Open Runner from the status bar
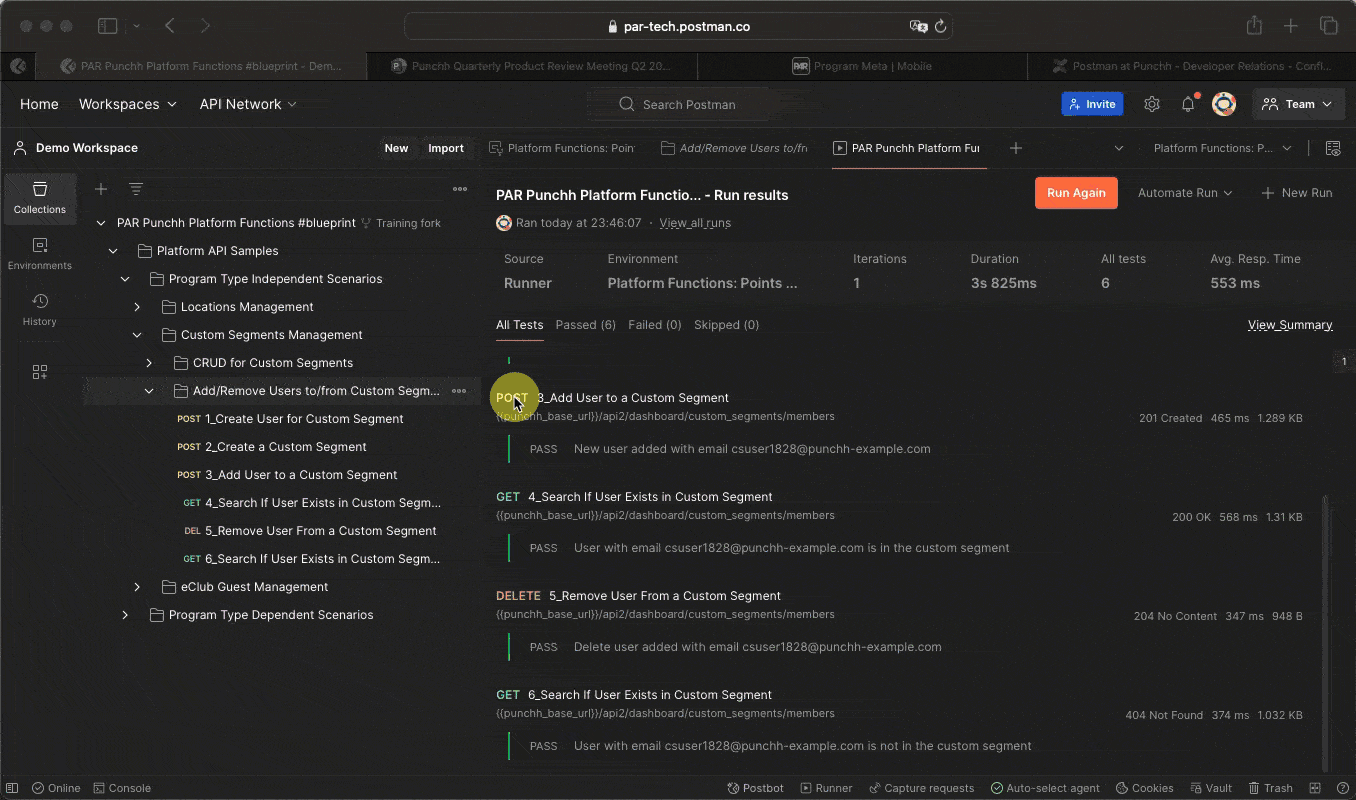This screenshot has height=800, width=1356. (826, 788)
